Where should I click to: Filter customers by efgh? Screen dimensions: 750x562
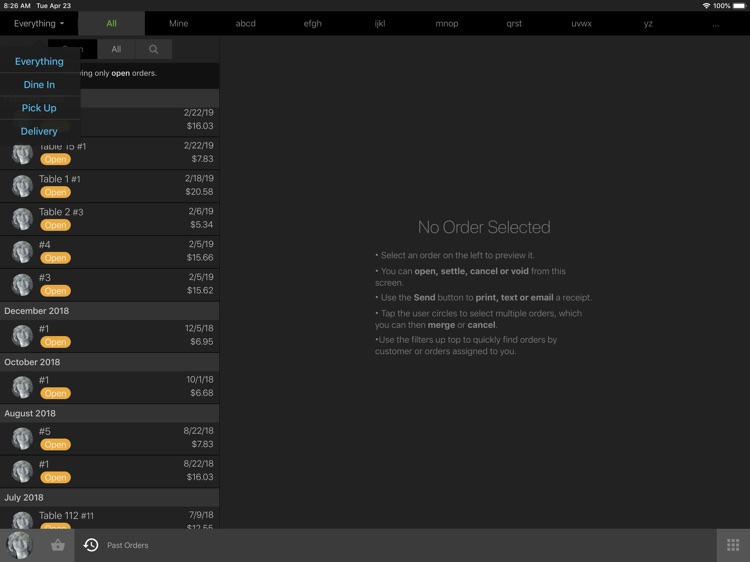point(312,23)
